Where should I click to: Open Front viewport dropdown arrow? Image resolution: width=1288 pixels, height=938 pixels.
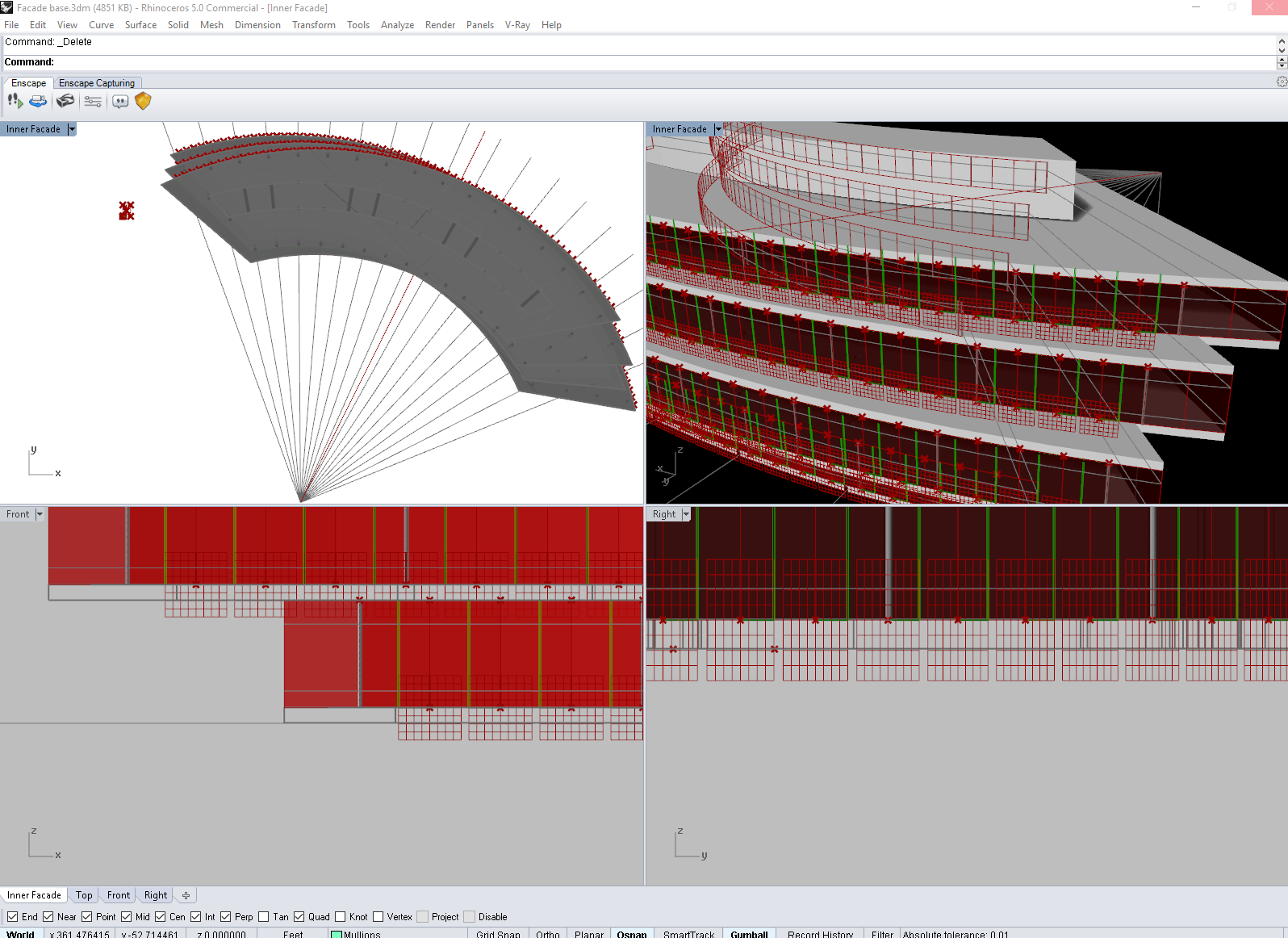point(40,514)
